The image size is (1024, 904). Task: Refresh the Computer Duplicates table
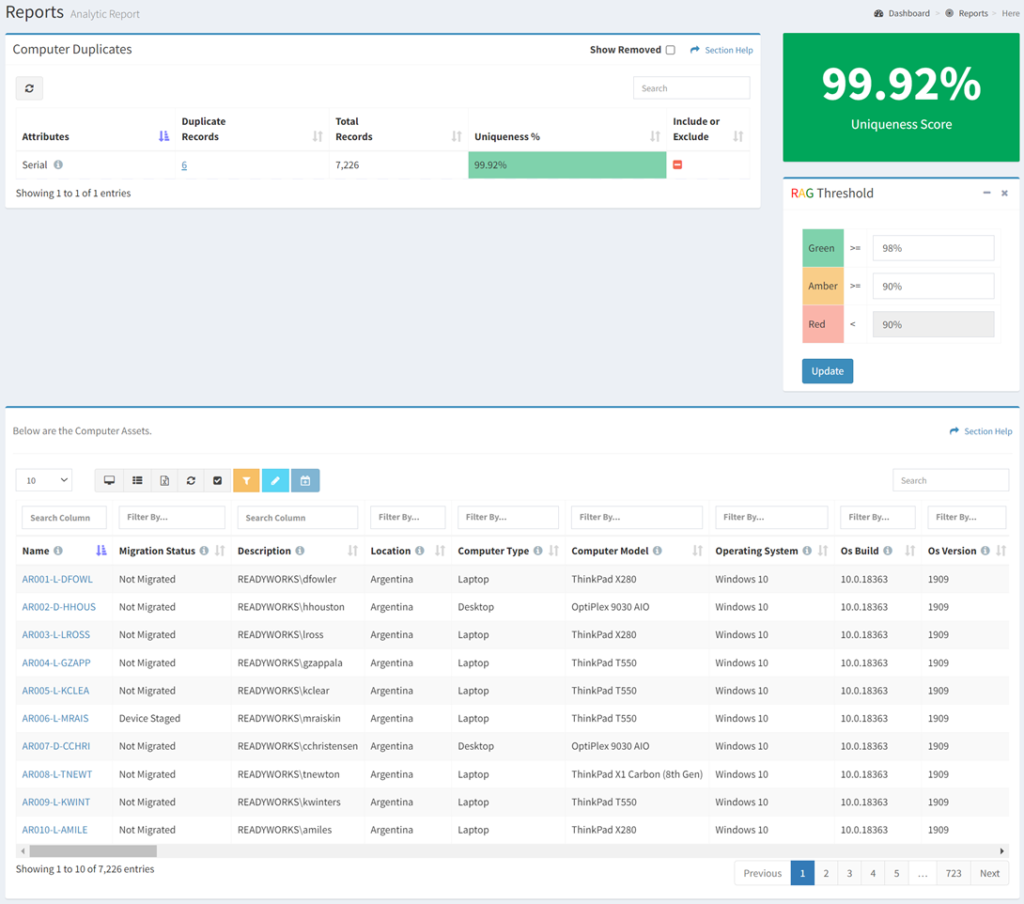click(x=29, y=88)
